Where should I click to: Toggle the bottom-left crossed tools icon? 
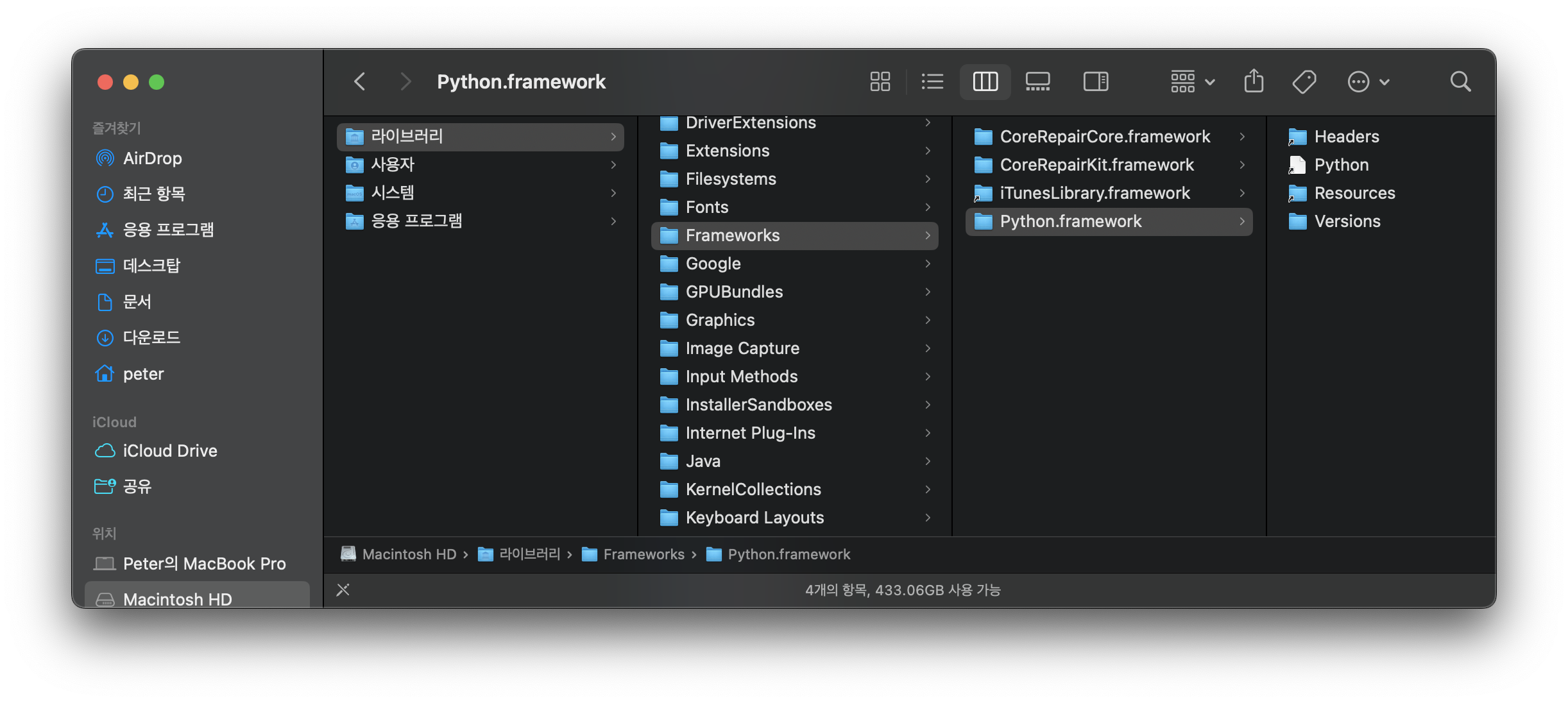coord(343,589)
